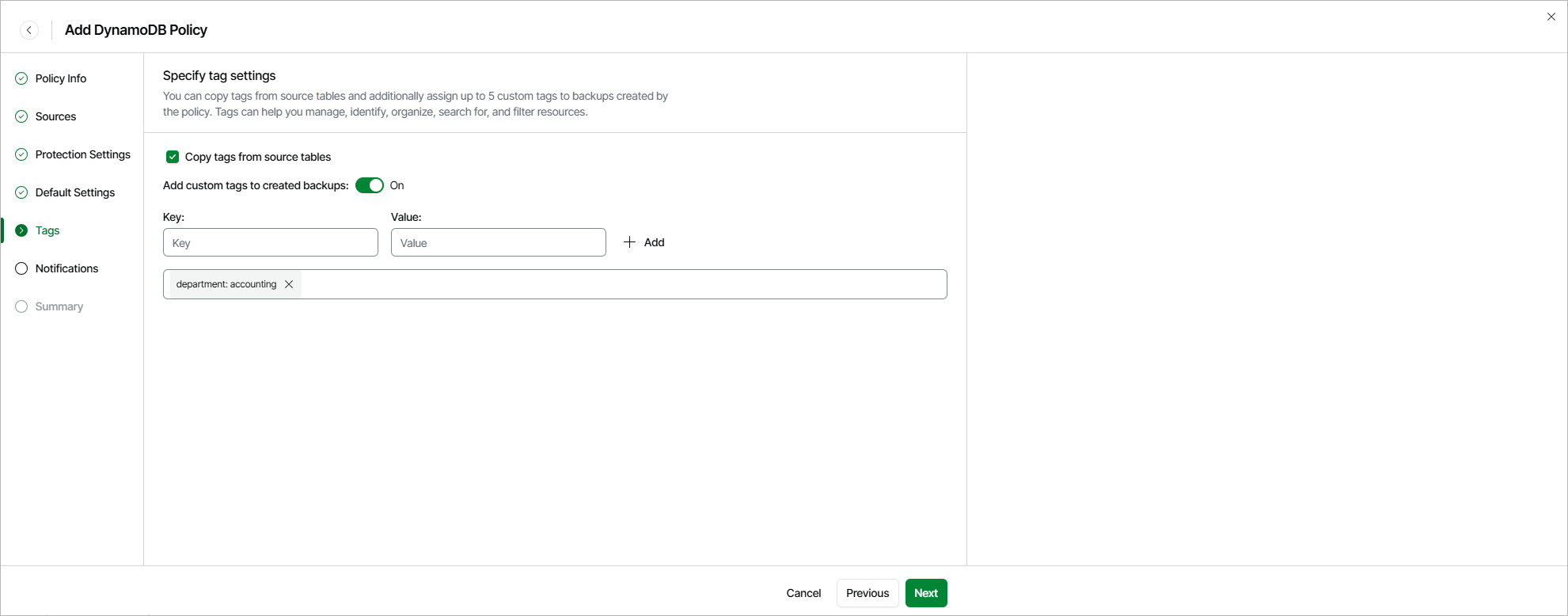Focus the Key input field
Screen dimensions: 1568x616
click(271, 242)
